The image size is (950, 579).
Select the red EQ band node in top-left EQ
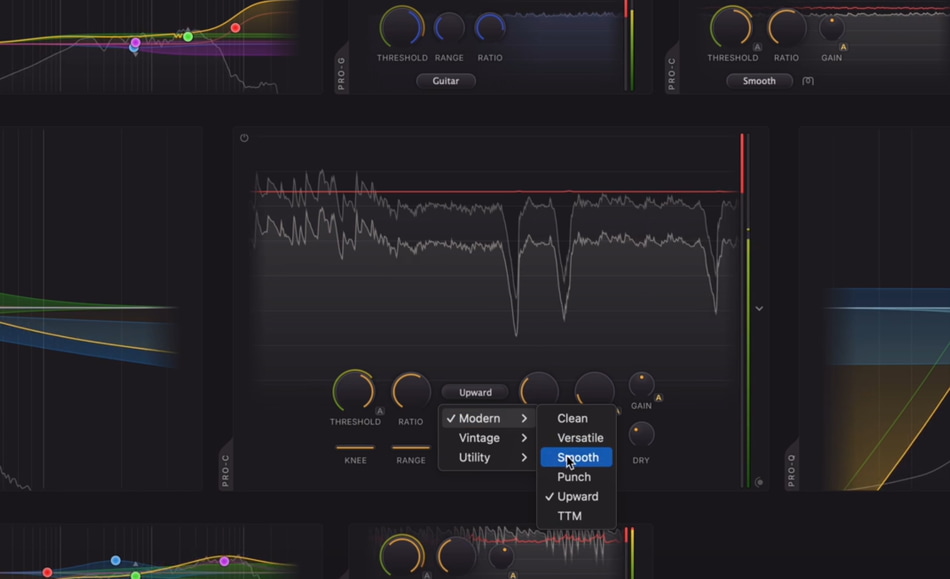point(236,28)
